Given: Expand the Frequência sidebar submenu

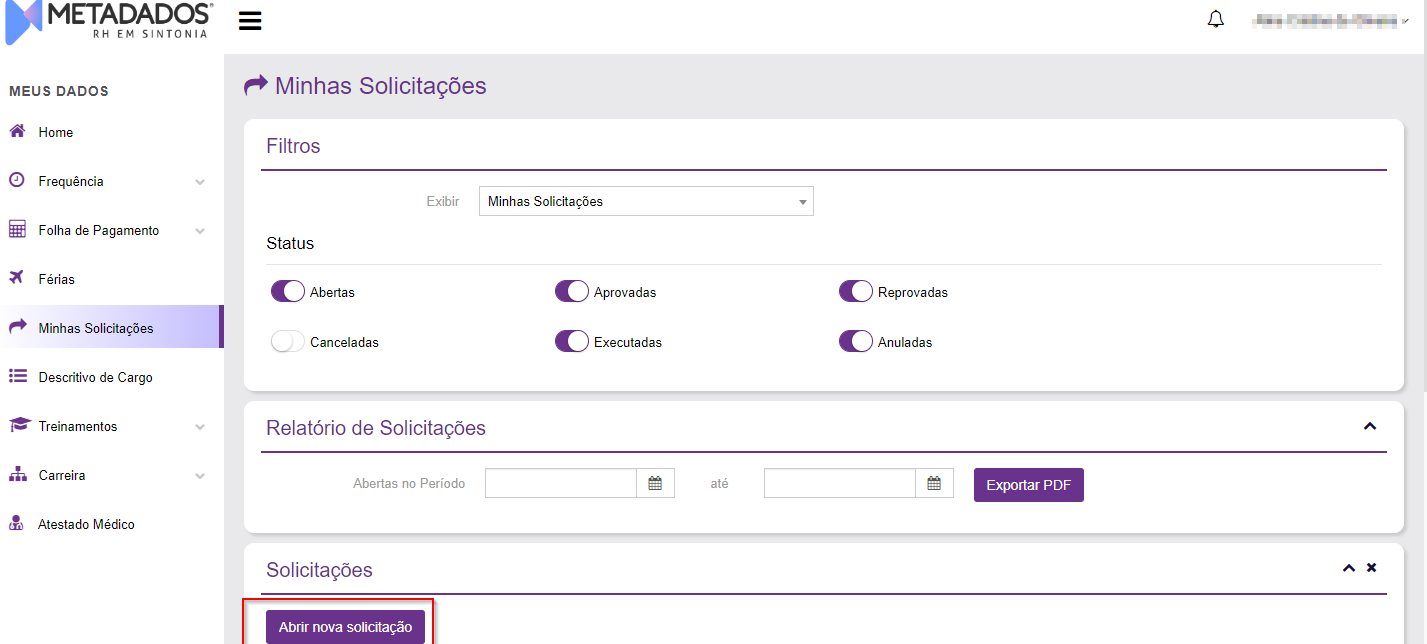Looking at the screenshot, I should pos(200,182).
